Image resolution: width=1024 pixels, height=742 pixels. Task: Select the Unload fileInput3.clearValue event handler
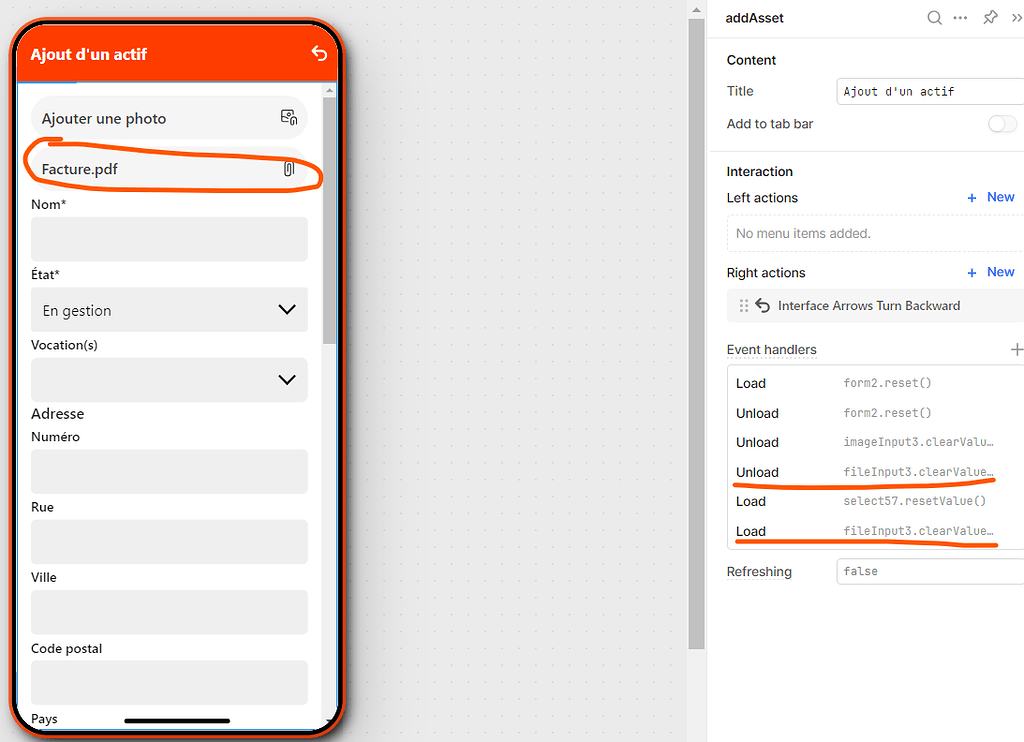tap(870, 471)
